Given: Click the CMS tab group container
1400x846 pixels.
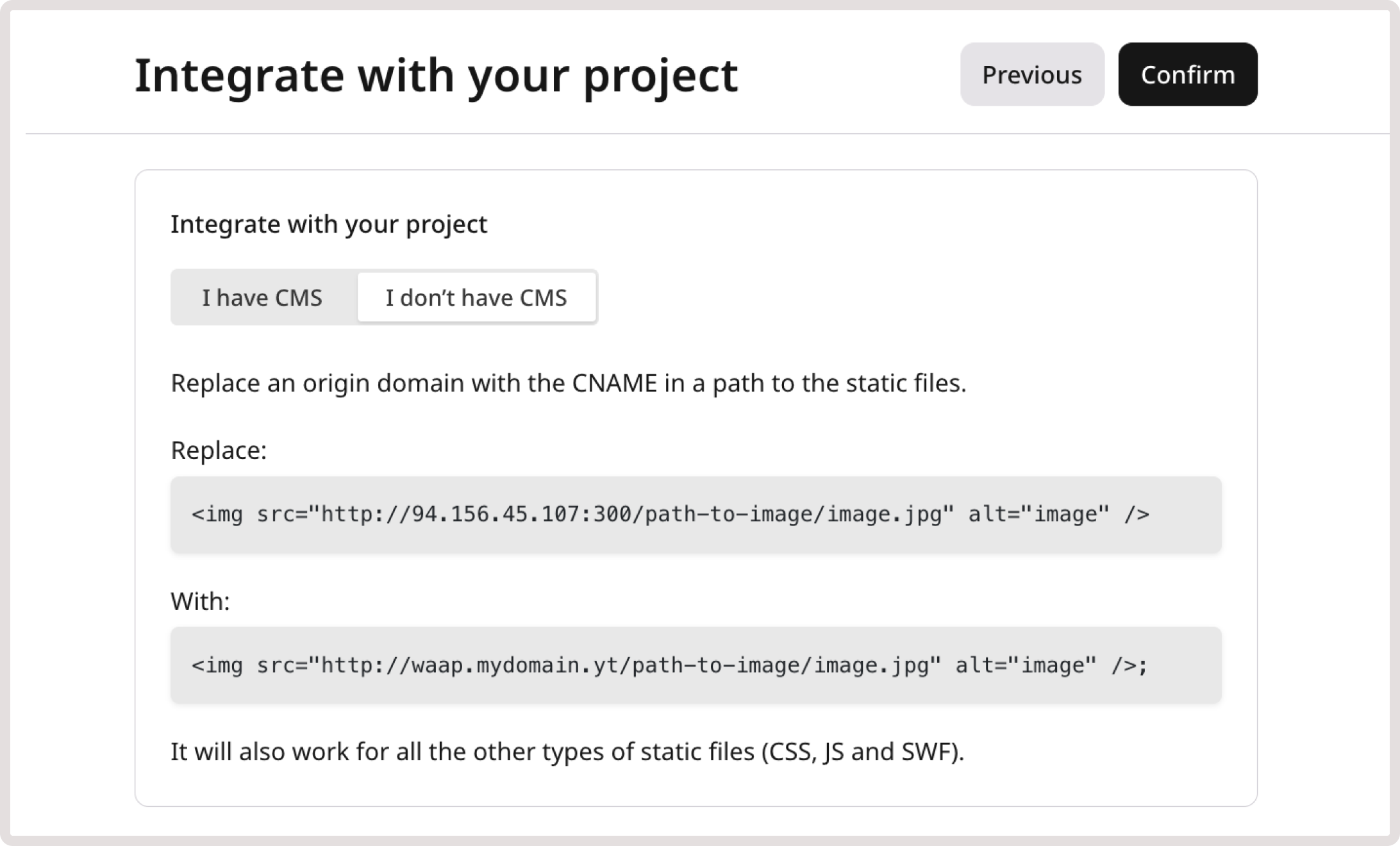Looking at the screenshot, I should click(383, 297).
